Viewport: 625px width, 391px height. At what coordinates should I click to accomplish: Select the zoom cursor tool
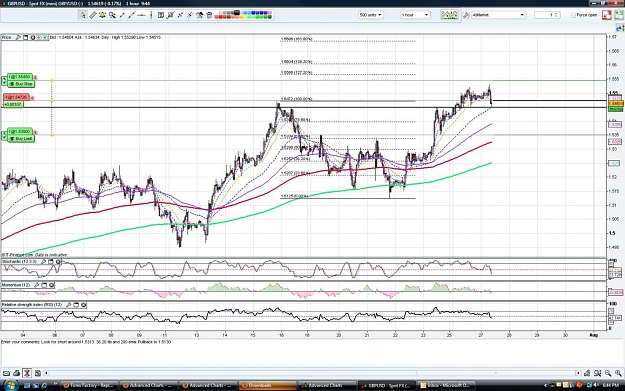(112, 15)
